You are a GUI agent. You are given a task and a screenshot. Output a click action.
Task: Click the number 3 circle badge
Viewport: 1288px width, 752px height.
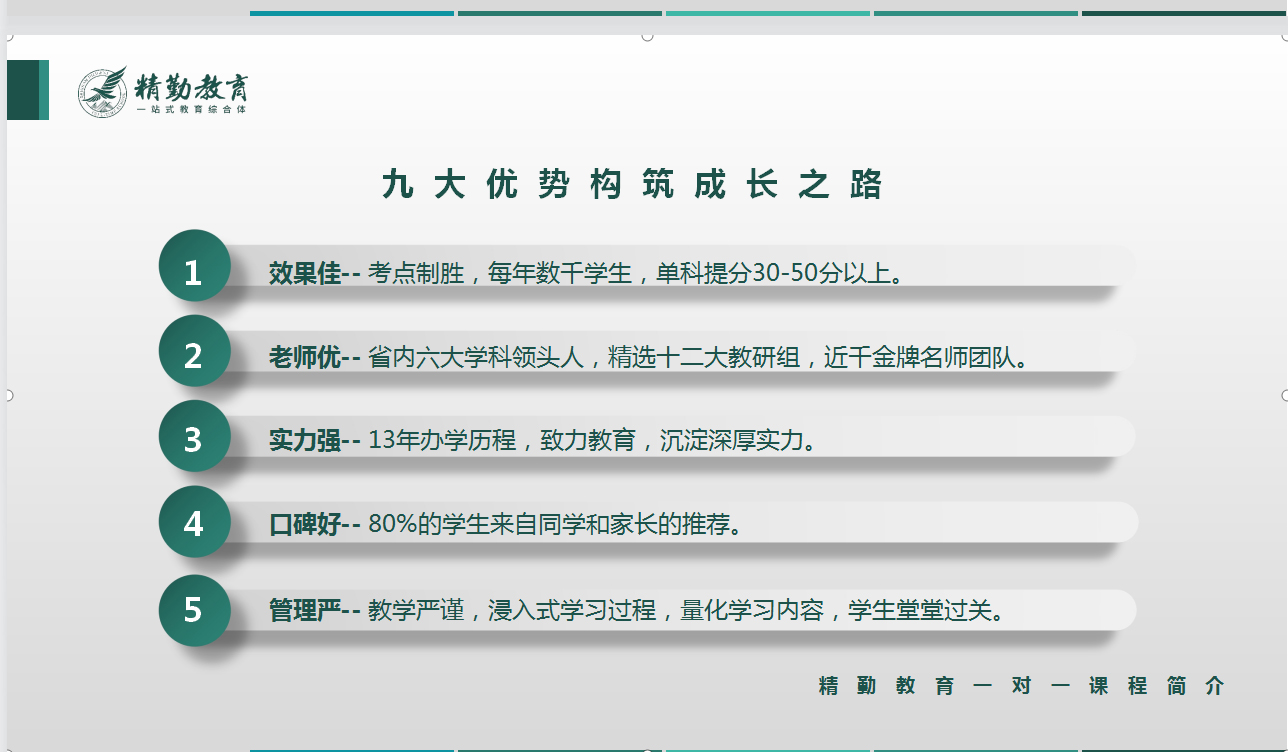(194, 437)
